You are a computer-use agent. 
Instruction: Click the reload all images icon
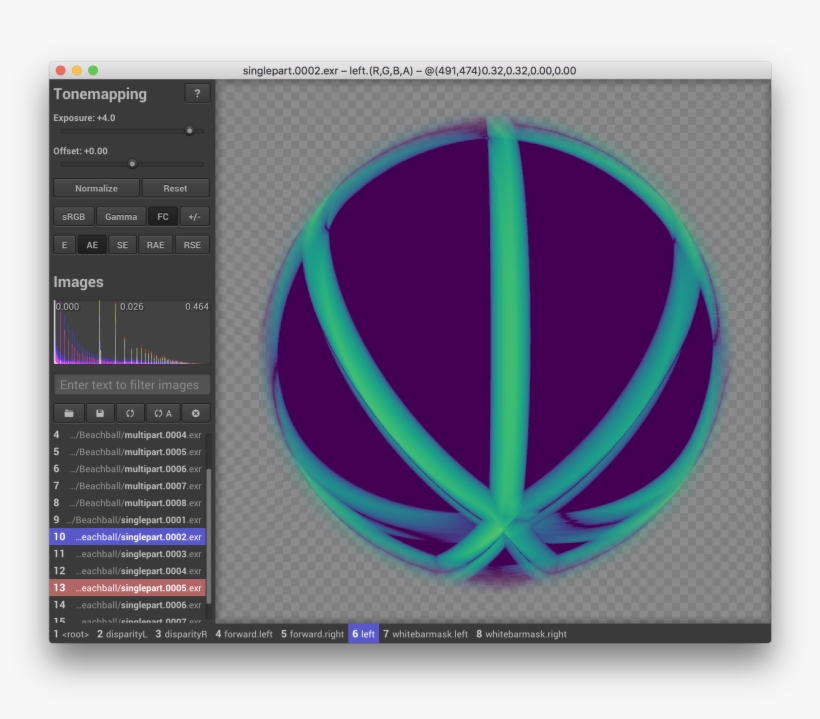pos(163,413)
